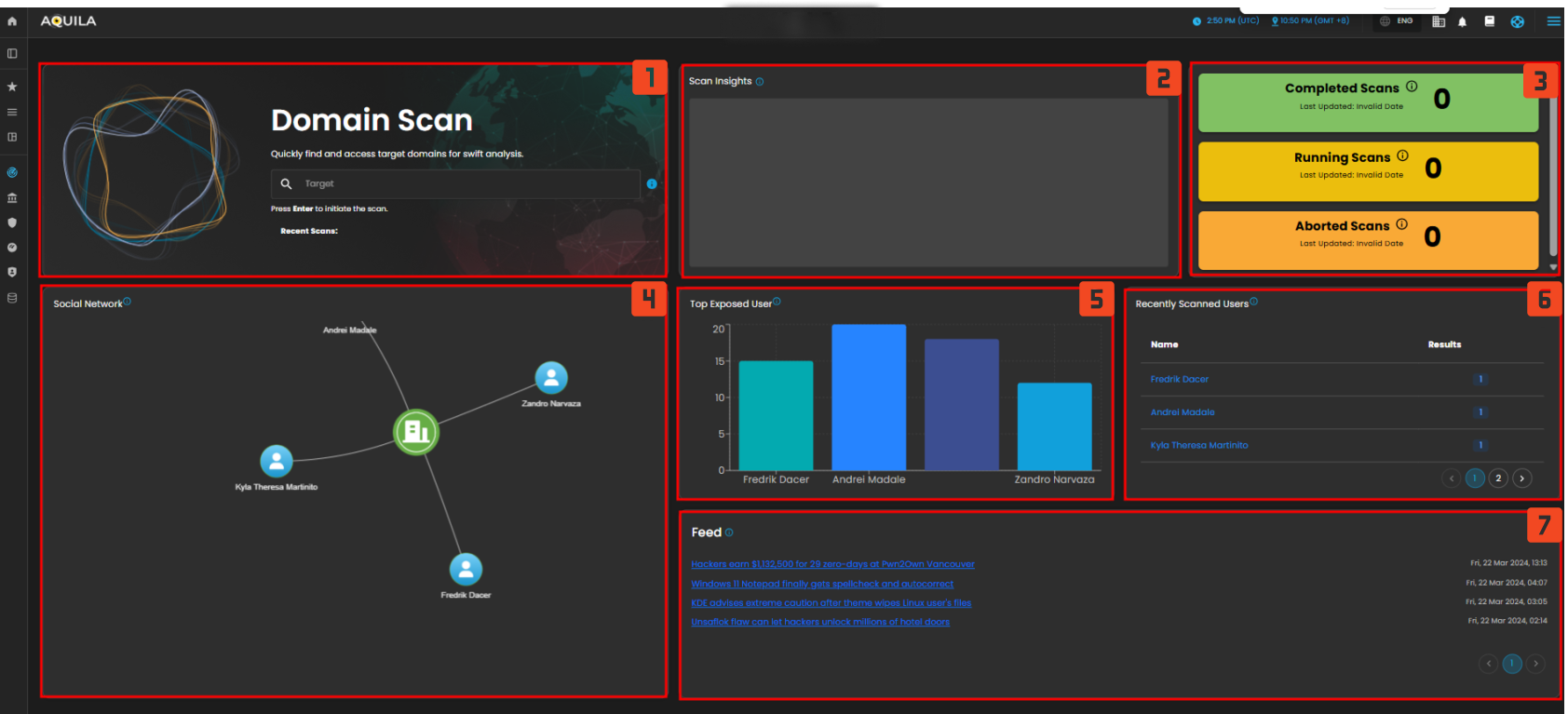This screenshot has height=714, width=1568.
Task: Open Fredrik Dacer in Recently Scanned Users
Action: click(1179, 379)
